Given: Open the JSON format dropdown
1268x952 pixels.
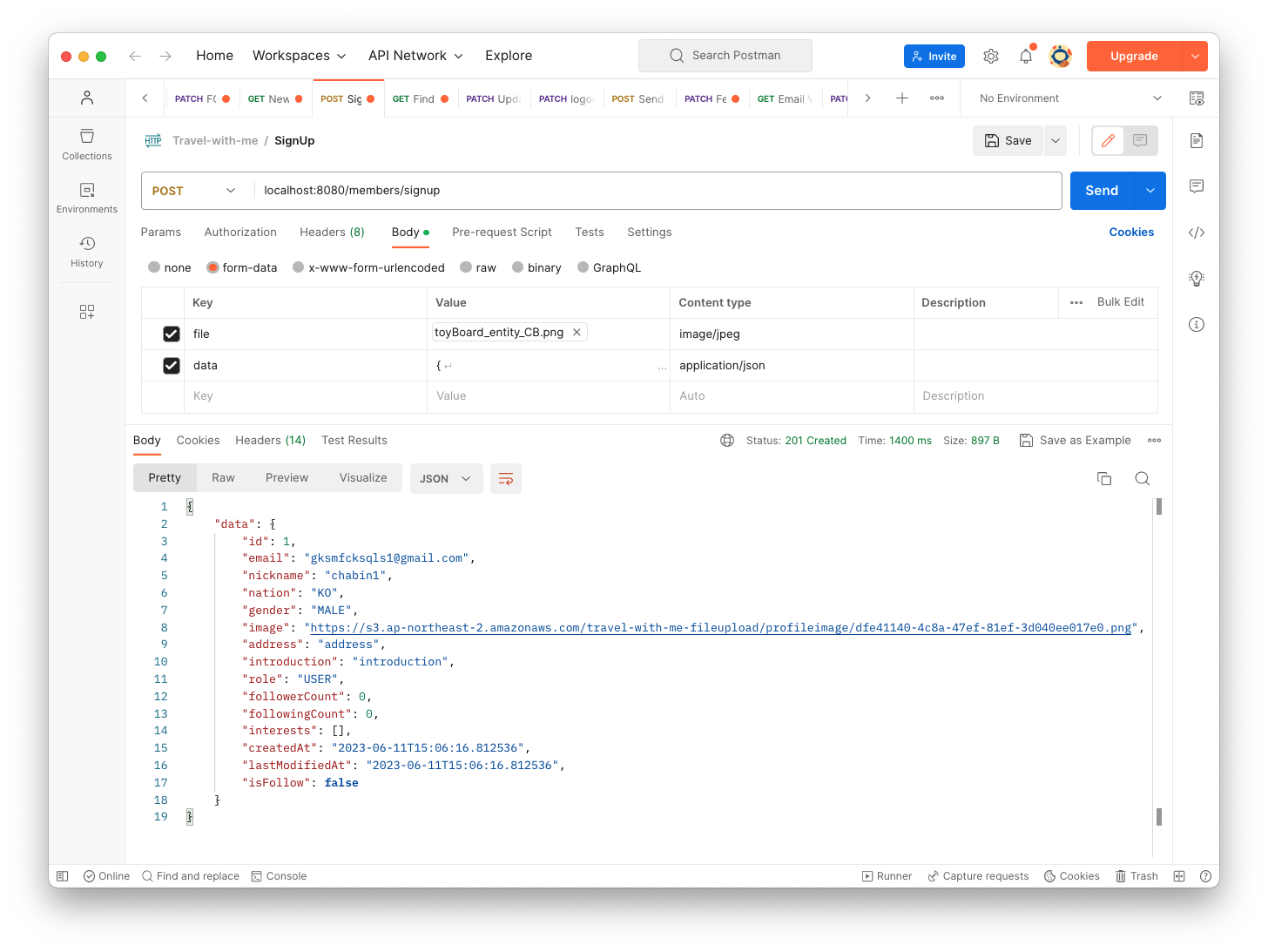Looking at the screenshot, I should point(446,478).
